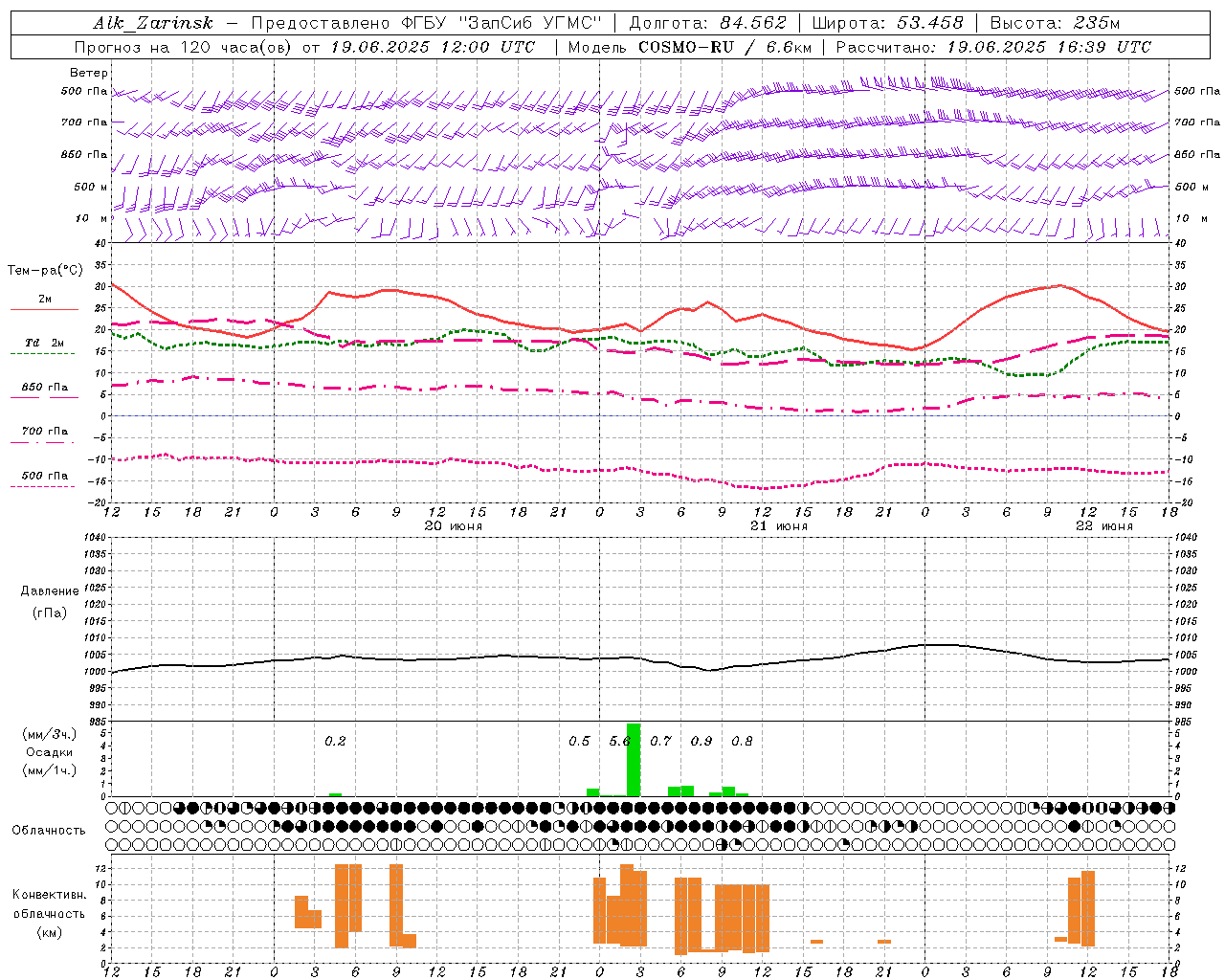
Task: Click the precipitation value 0.5
Action: tap(579, 742)
